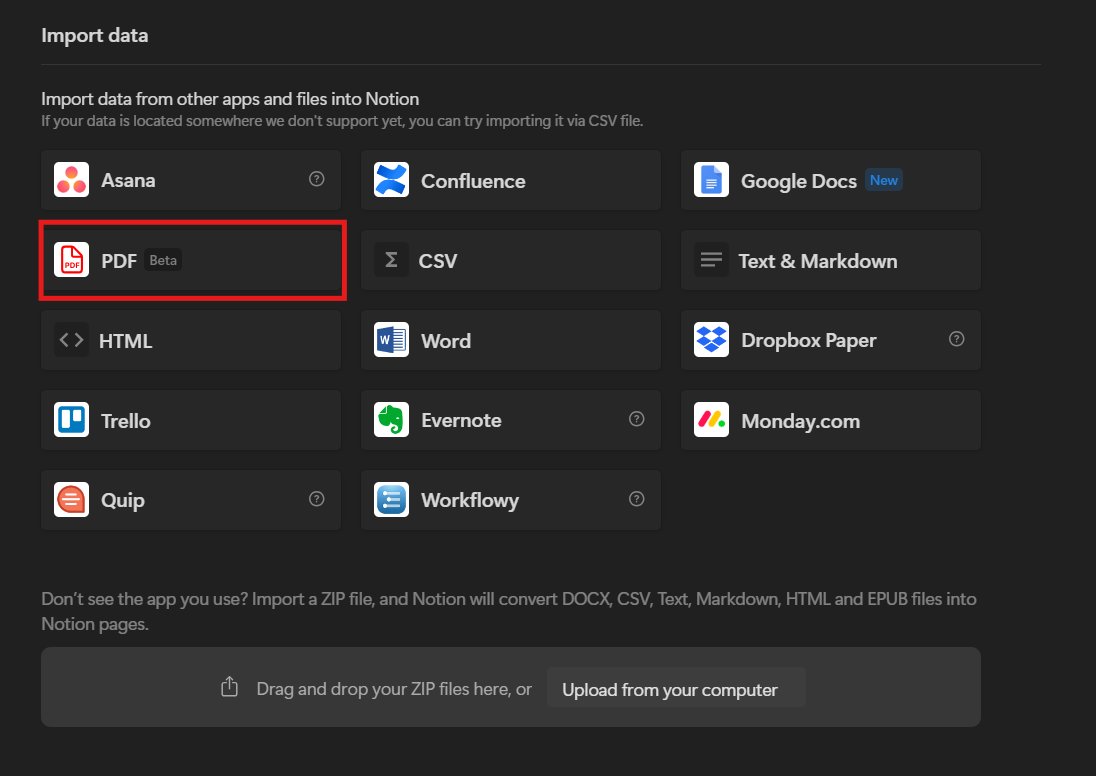The width and height of the screenshot is (1096, 776).
Task: Choose CSV file import
Action: (511, 260)
